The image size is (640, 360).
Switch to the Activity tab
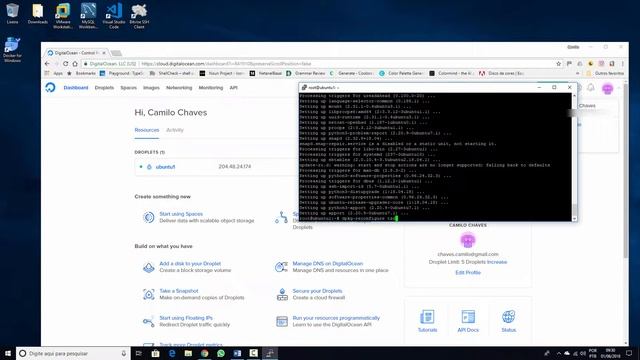pyautogui.click(x=175, y=130)
